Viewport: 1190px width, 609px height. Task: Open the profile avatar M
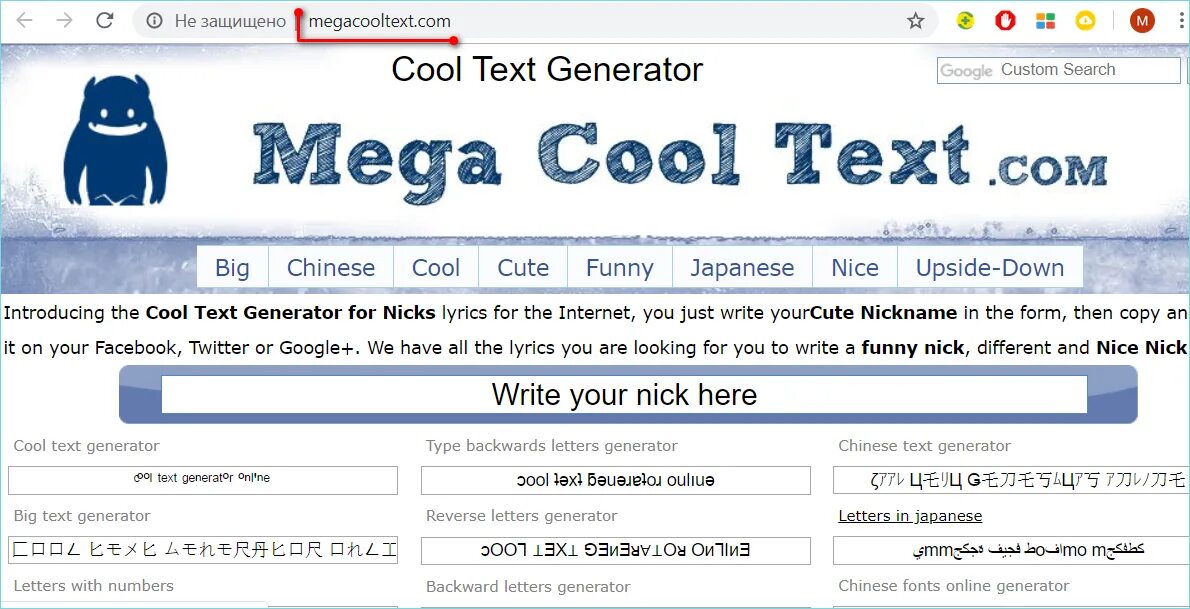click(x=1142, y=21)
